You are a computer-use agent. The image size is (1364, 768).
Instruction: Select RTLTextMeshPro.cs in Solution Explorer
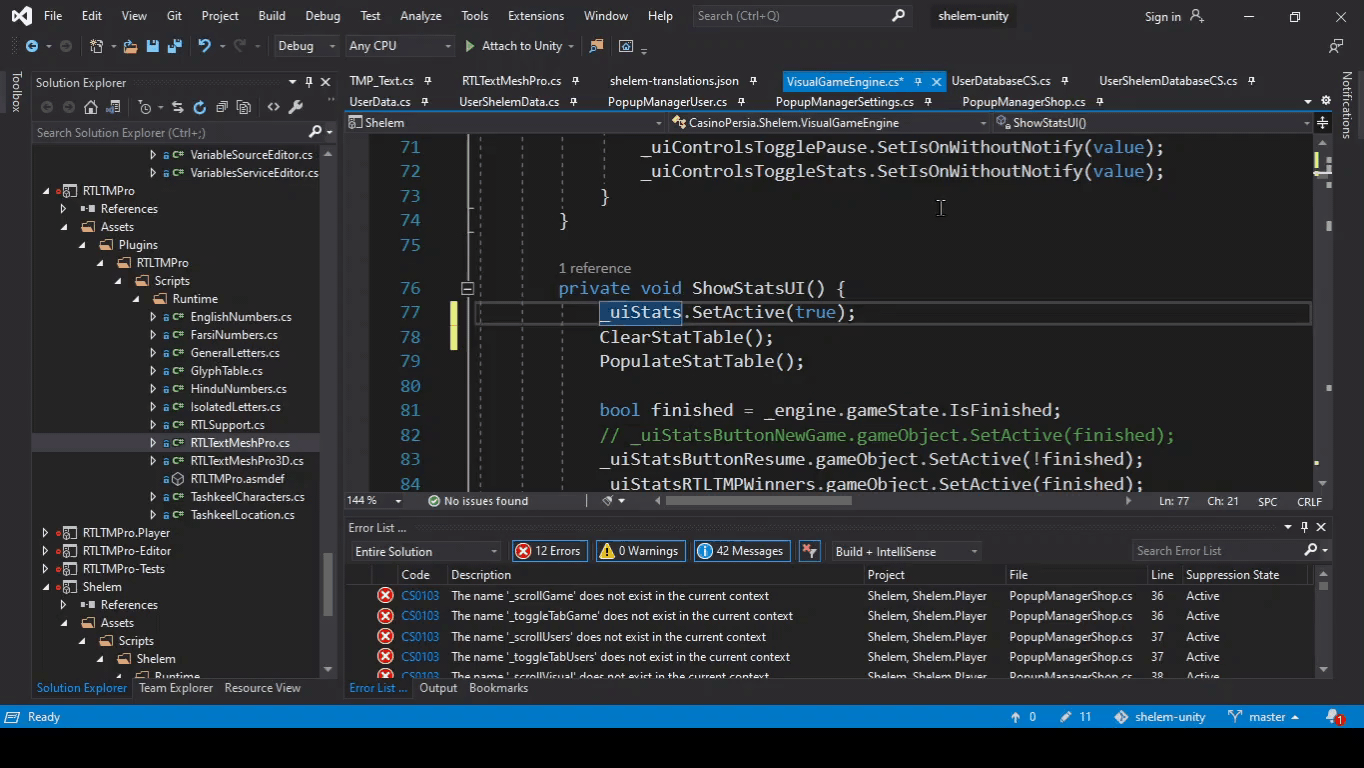240,443
